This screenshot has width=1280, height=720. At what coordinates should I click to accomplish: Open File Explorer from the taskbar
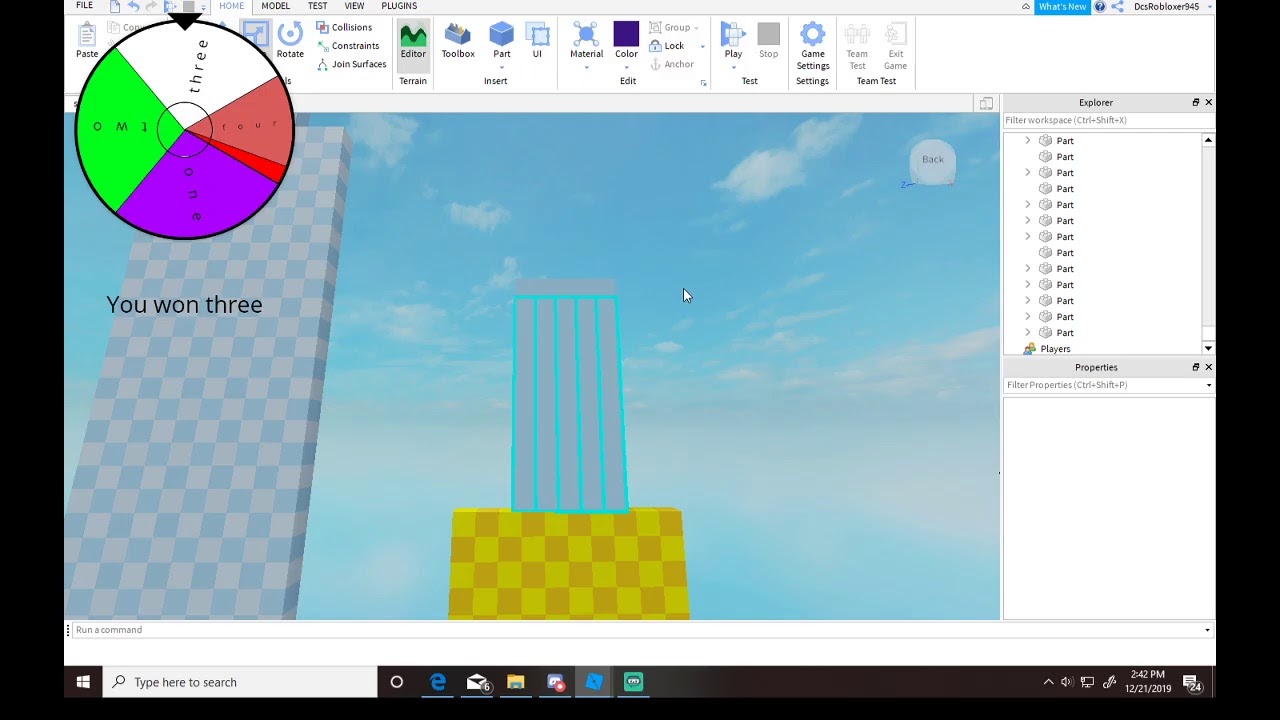coord(516,682)
